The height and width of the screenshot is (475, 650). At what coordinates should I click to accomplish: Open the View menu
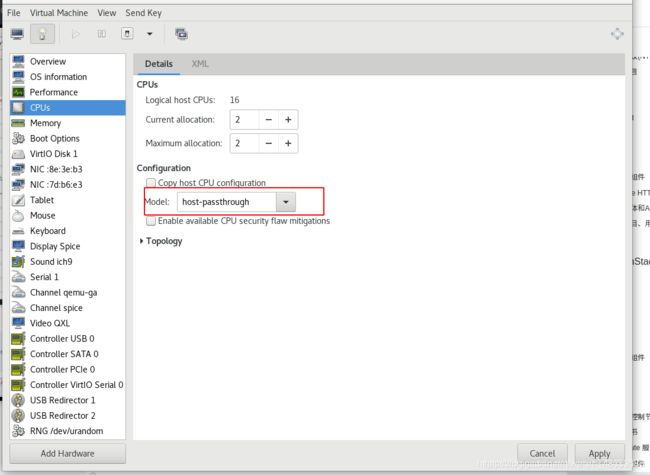tap(107, 13)
